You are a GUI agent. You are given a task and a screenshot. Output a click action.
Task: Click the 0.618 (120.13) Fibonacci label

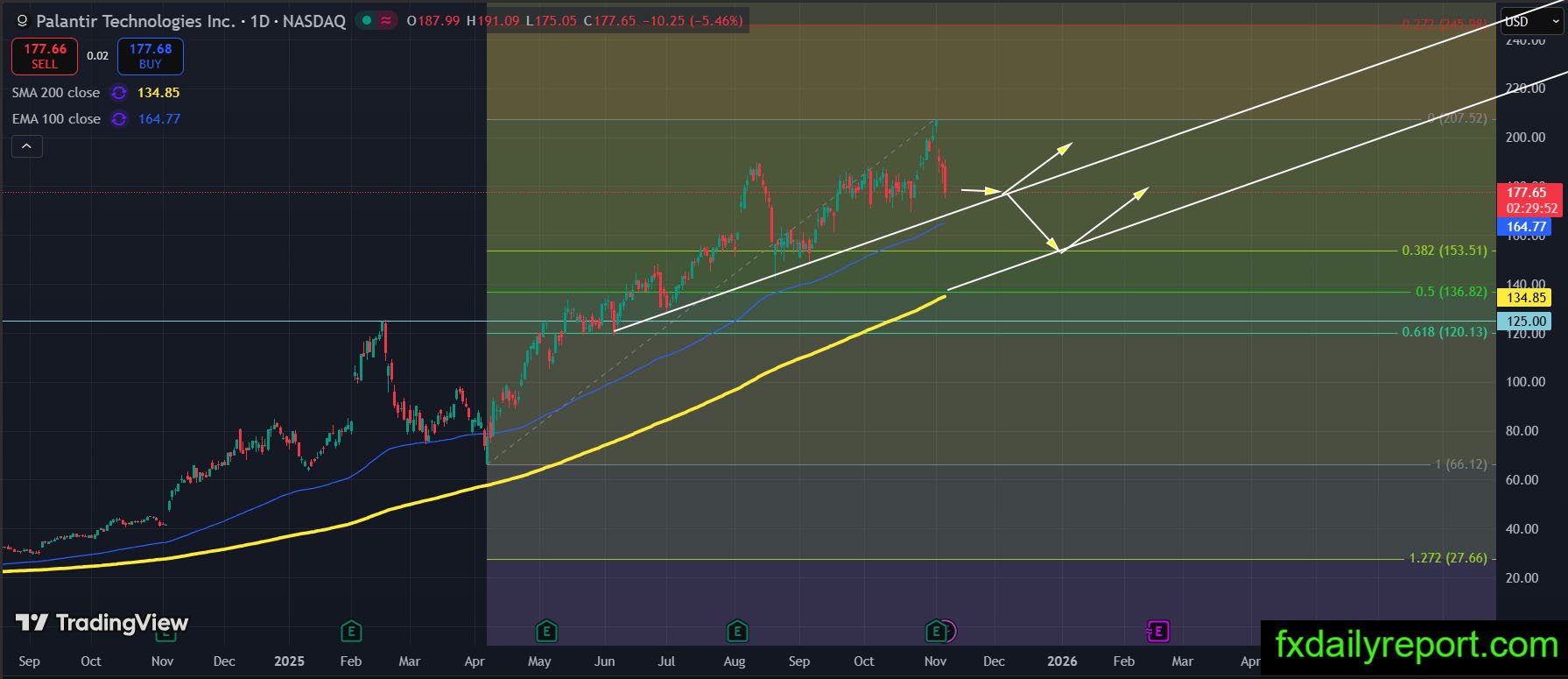pyautogui.click(x=1445, y=332)
